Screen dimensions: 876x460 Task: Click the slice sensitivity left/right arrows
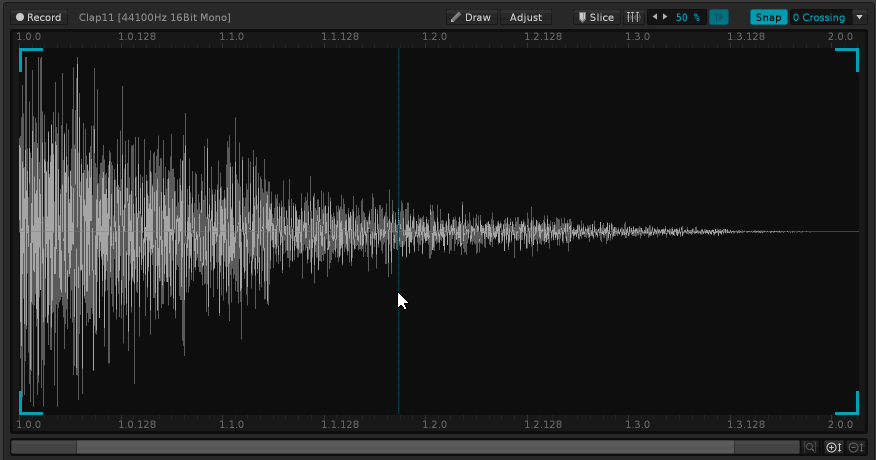(x=660, y=17)
